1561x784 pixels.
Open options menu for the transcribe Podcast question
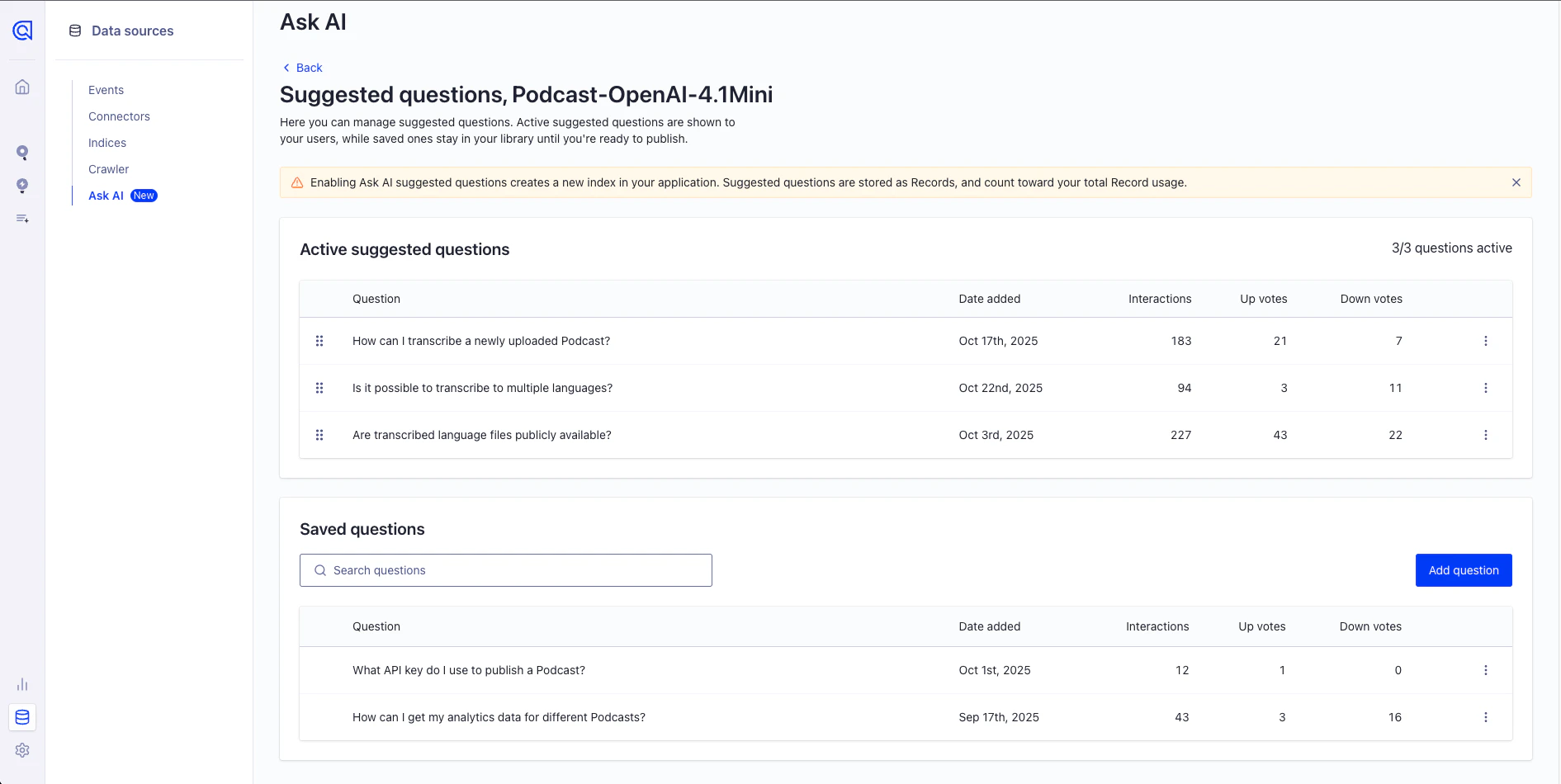tap(1487, 341)
